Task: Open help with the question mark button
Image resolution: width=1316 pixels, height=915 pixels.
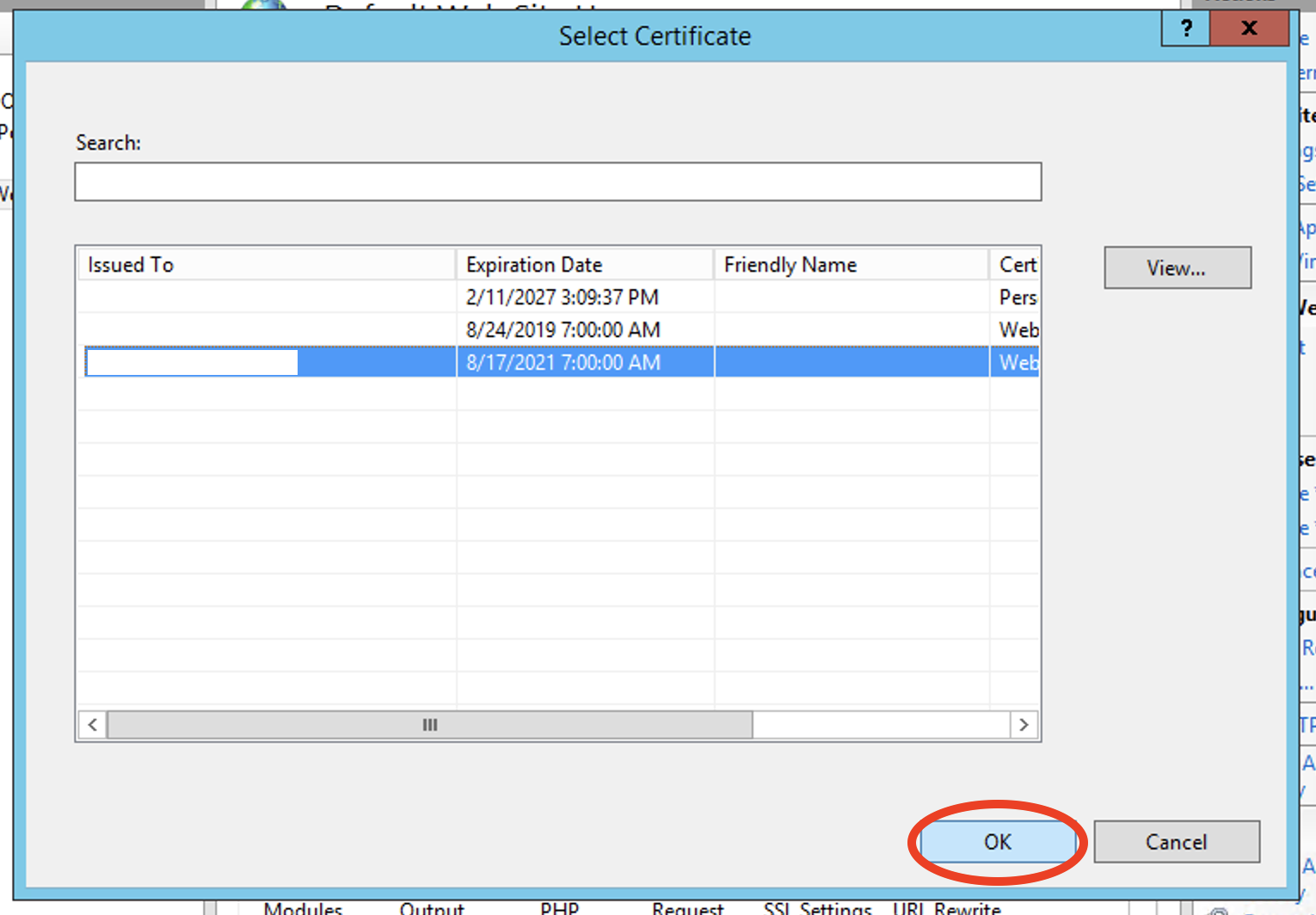Action: click(x=1186, y=28)
